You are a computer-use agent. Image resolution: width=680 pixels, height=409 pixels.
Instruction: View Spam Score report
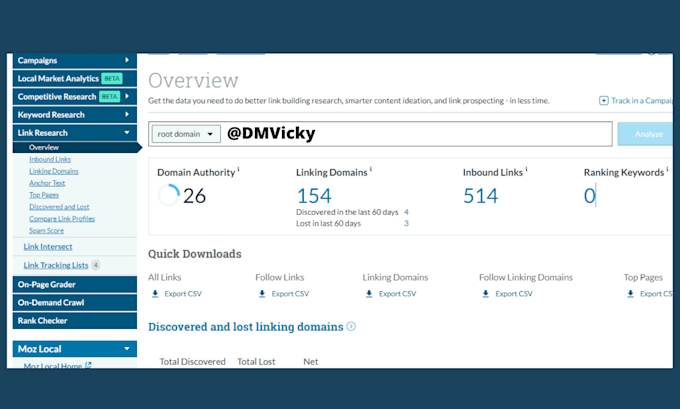click(x=46, y=230)
